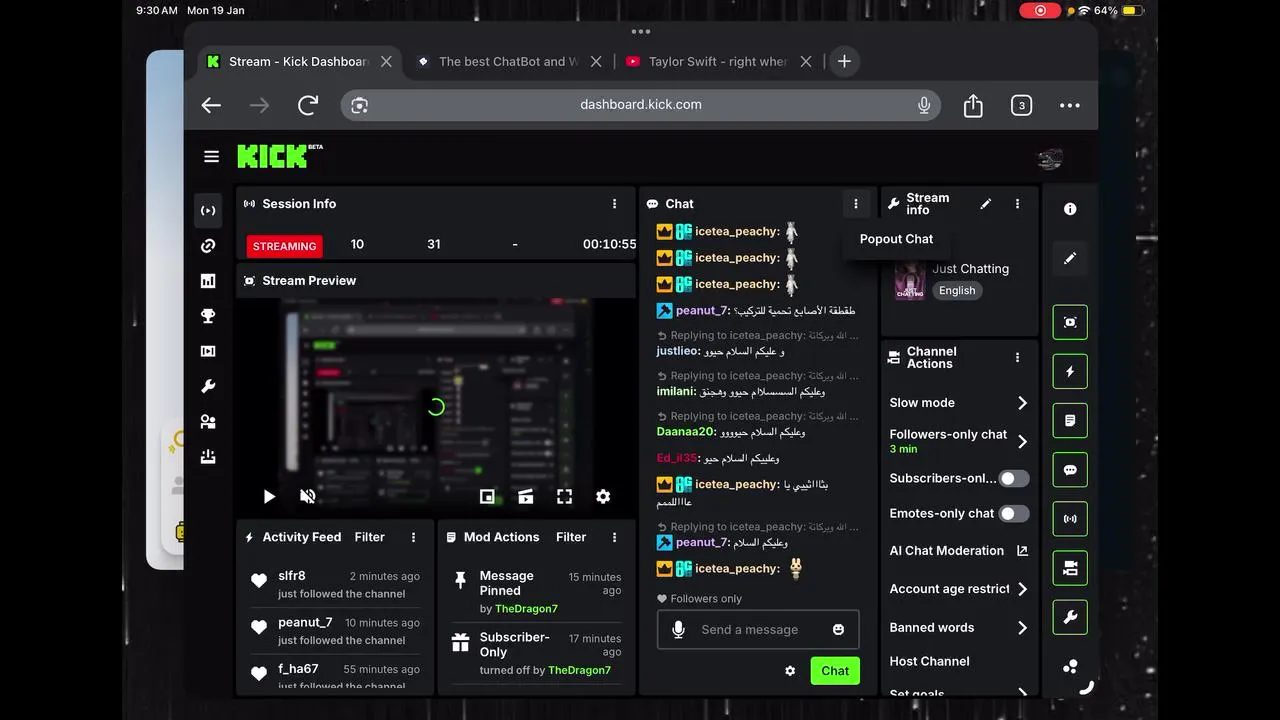Viewport: 1280px width, 720px height.
Task: Open the Kick hamburger menu
Action: (211, 156)
